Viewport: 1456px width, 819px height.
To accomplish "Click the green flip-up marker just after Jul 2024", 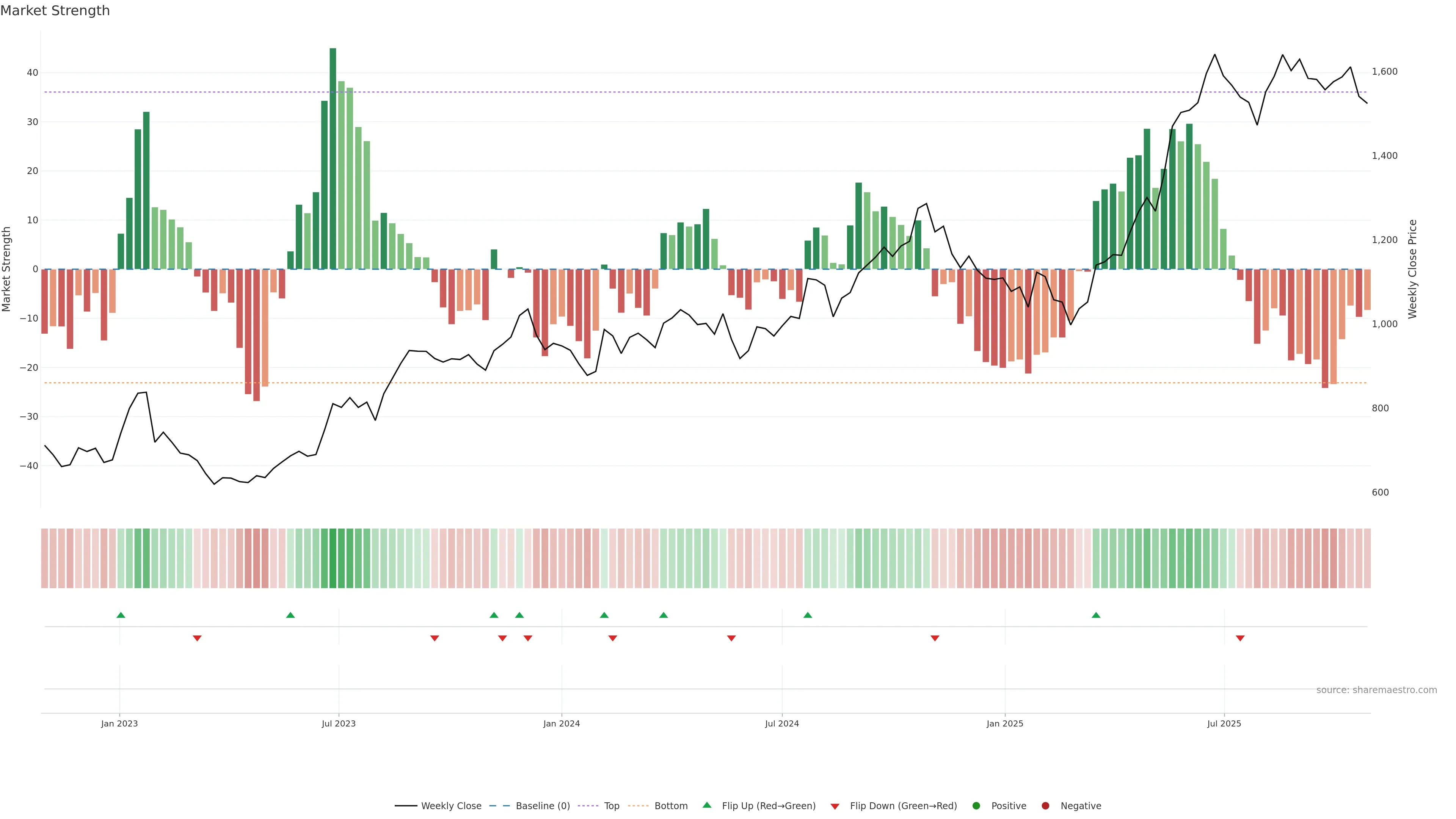I will tap(808, 615).
